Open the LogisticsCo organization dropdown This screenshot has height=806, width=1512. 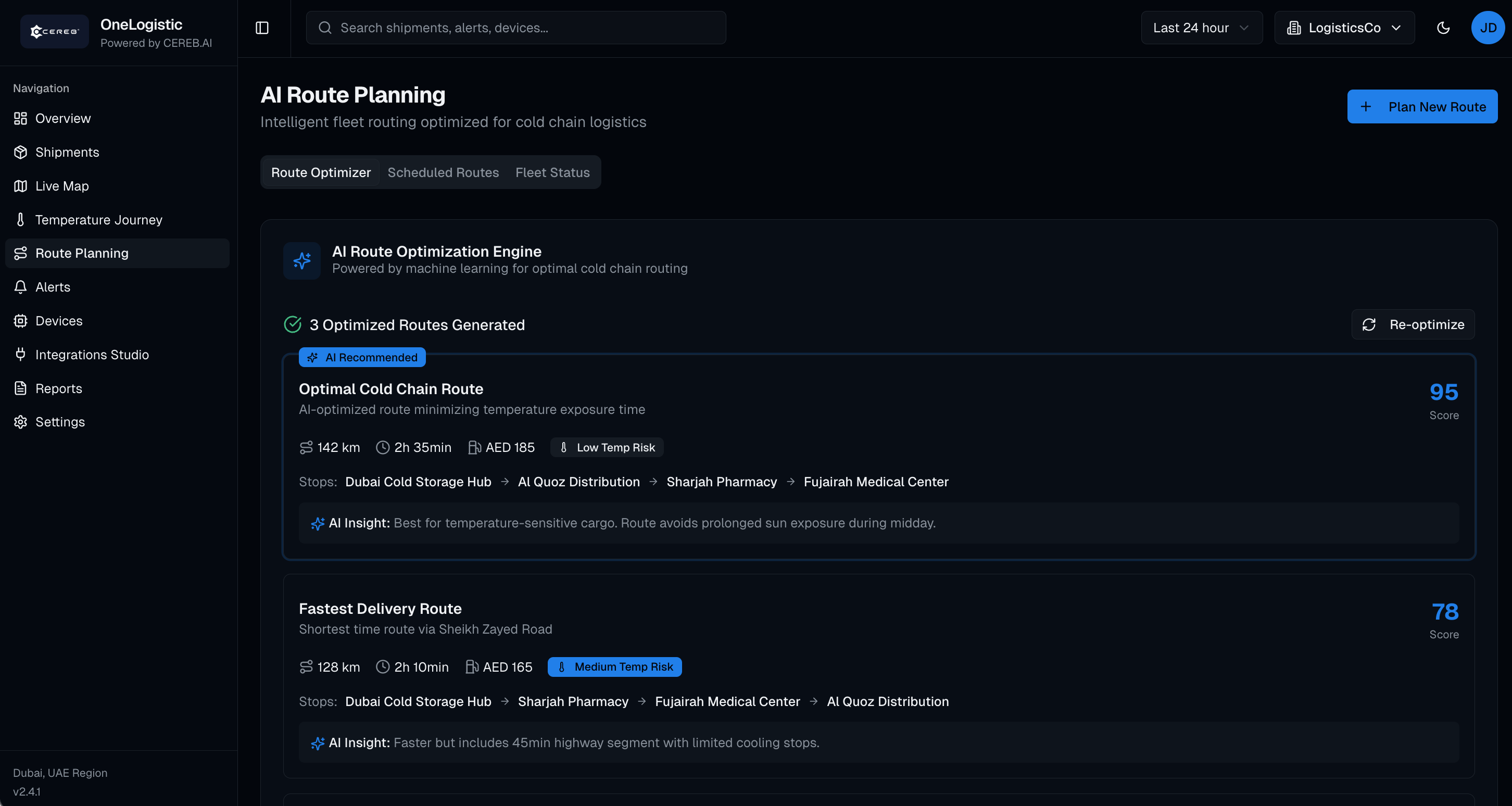(1343, 28)
